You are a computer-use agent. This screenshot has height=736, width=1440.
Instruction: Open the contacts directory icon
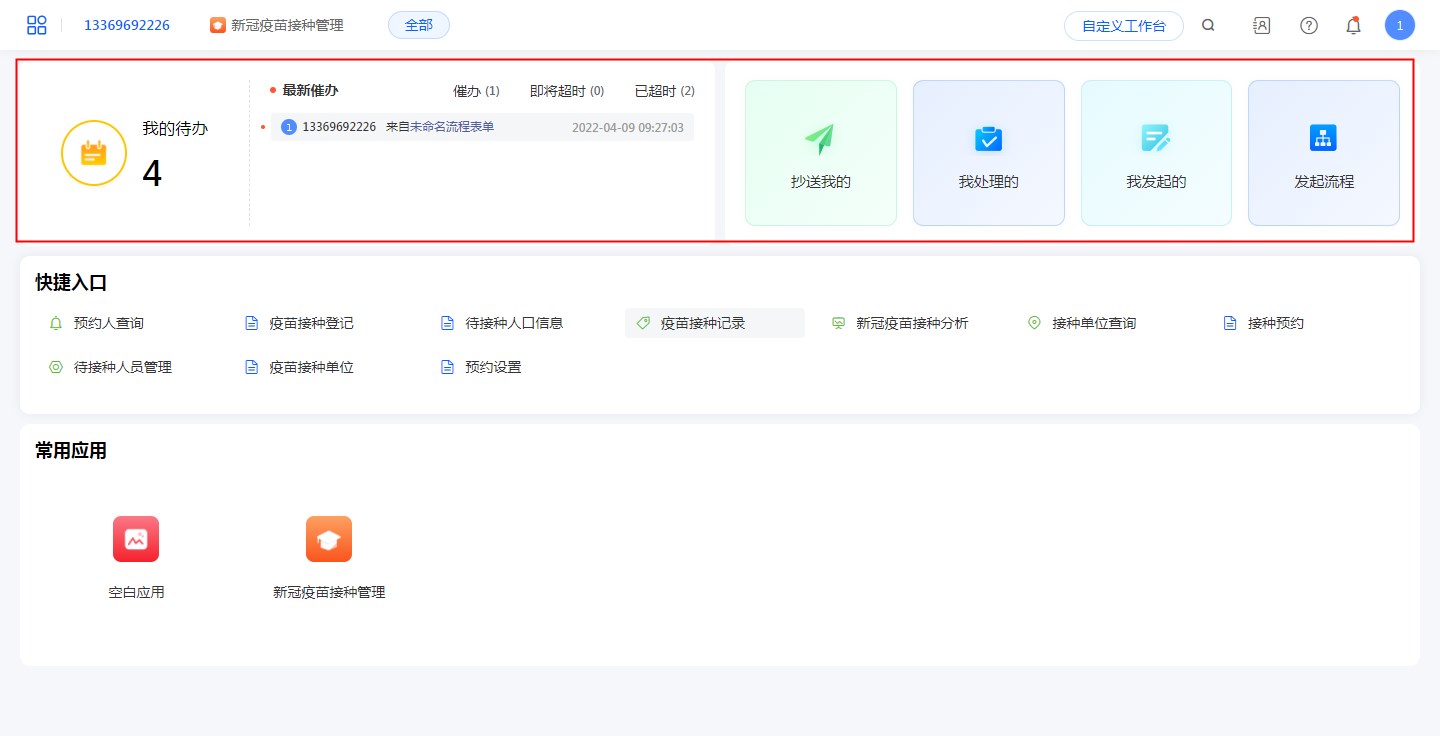1261,26
